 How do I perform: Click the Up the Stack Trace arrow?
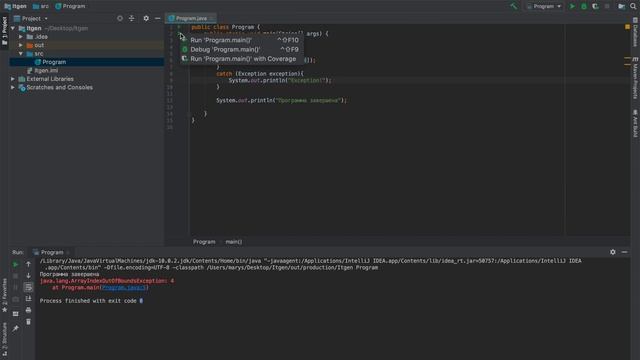point(28,264)
